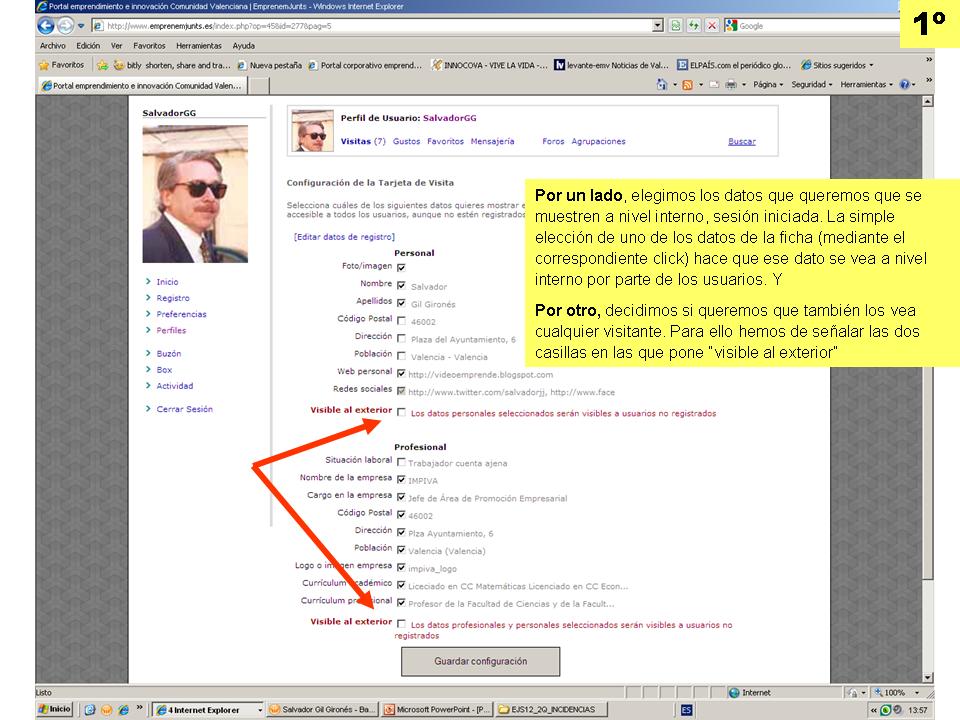Click the Editar datos de registro link
The width and height of the screenshot is (960, 720).
point(344,237)
